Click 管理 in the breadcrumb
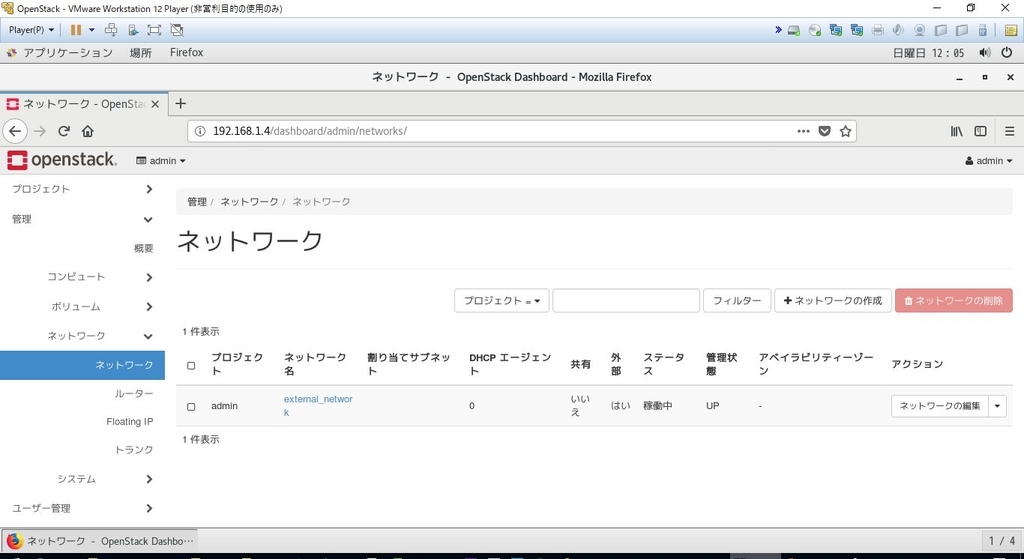 197,202
